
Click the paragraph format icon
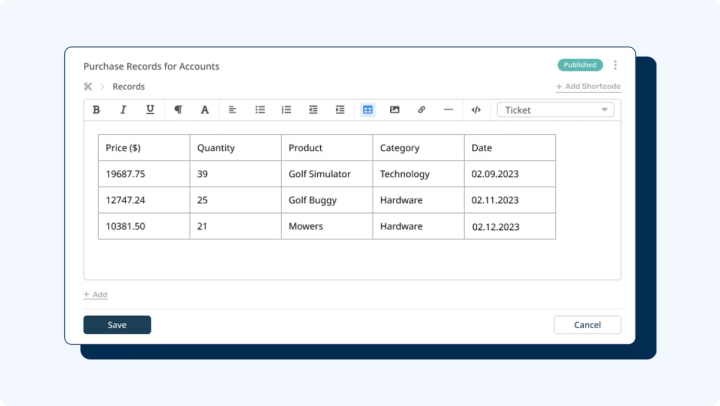(178, 110)
